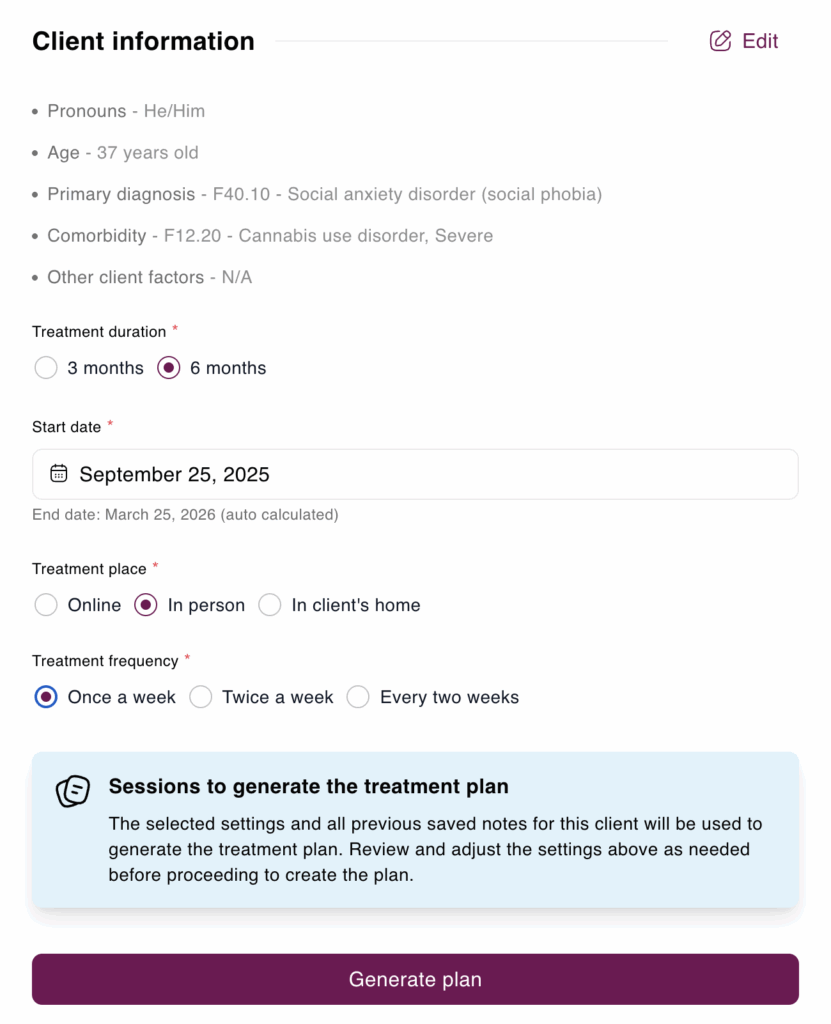The width and height of the screenshot is (831, 1024).
Task: Click the Pronouns He/Him entry
Action: point(126,111)
